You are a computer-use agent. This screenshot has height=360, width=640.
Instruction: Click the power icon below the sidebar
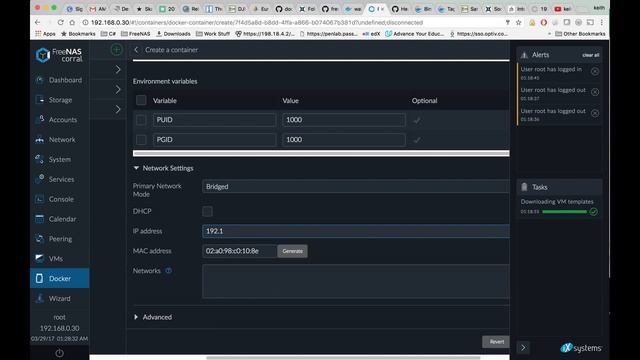click(60, 353)
